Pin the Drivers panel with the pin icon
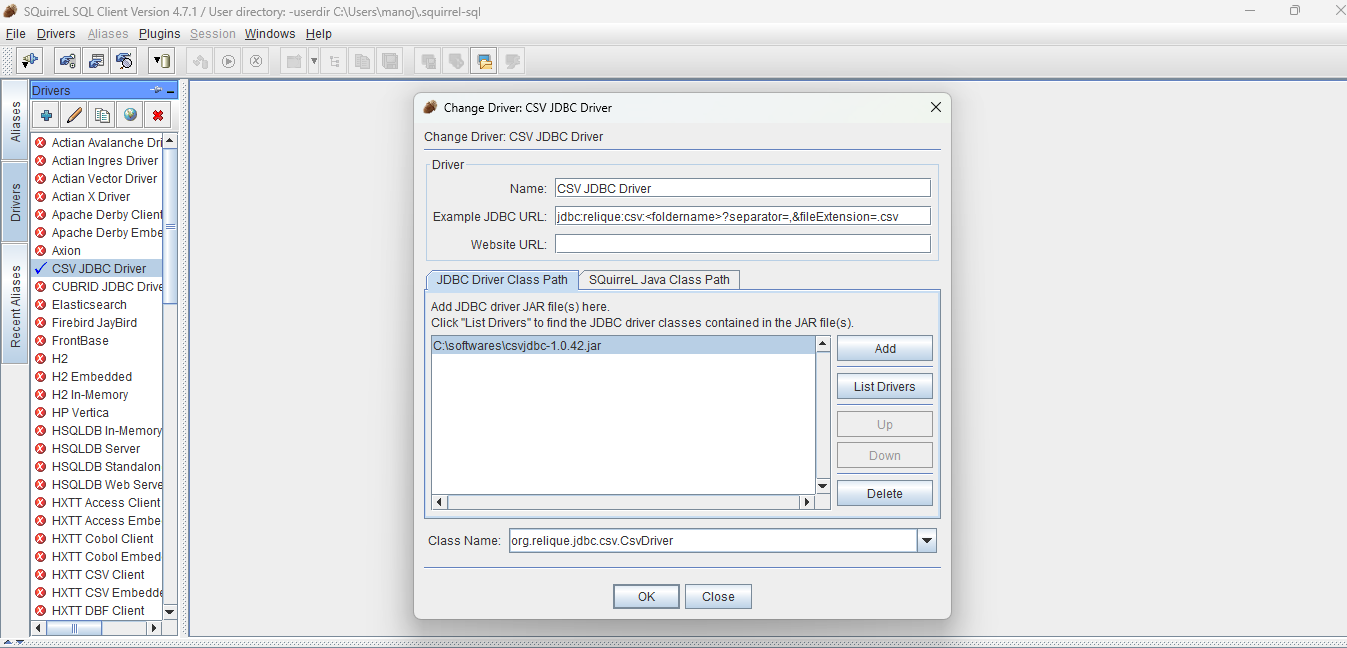 pyautogui.click(x=156, y=90)
